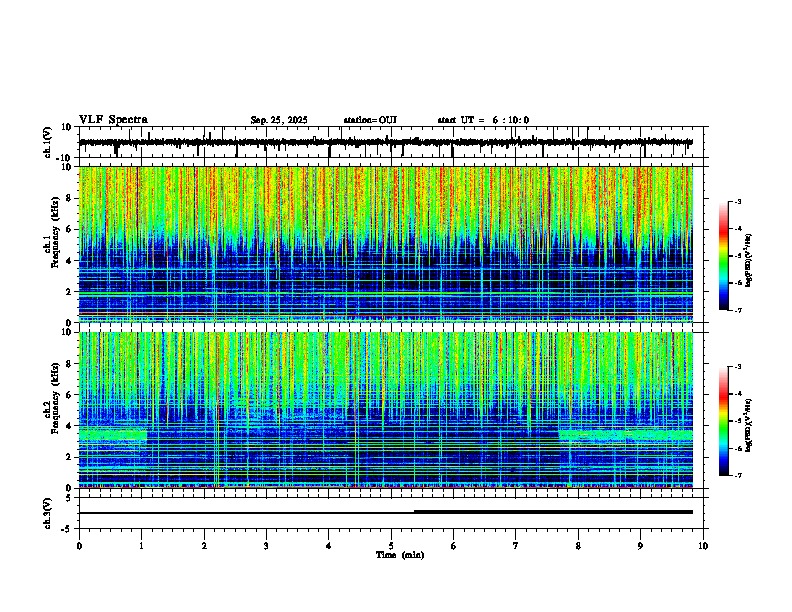
Task: Click the '-3' label on ch.1 colorbar
Action: (737, 201)
